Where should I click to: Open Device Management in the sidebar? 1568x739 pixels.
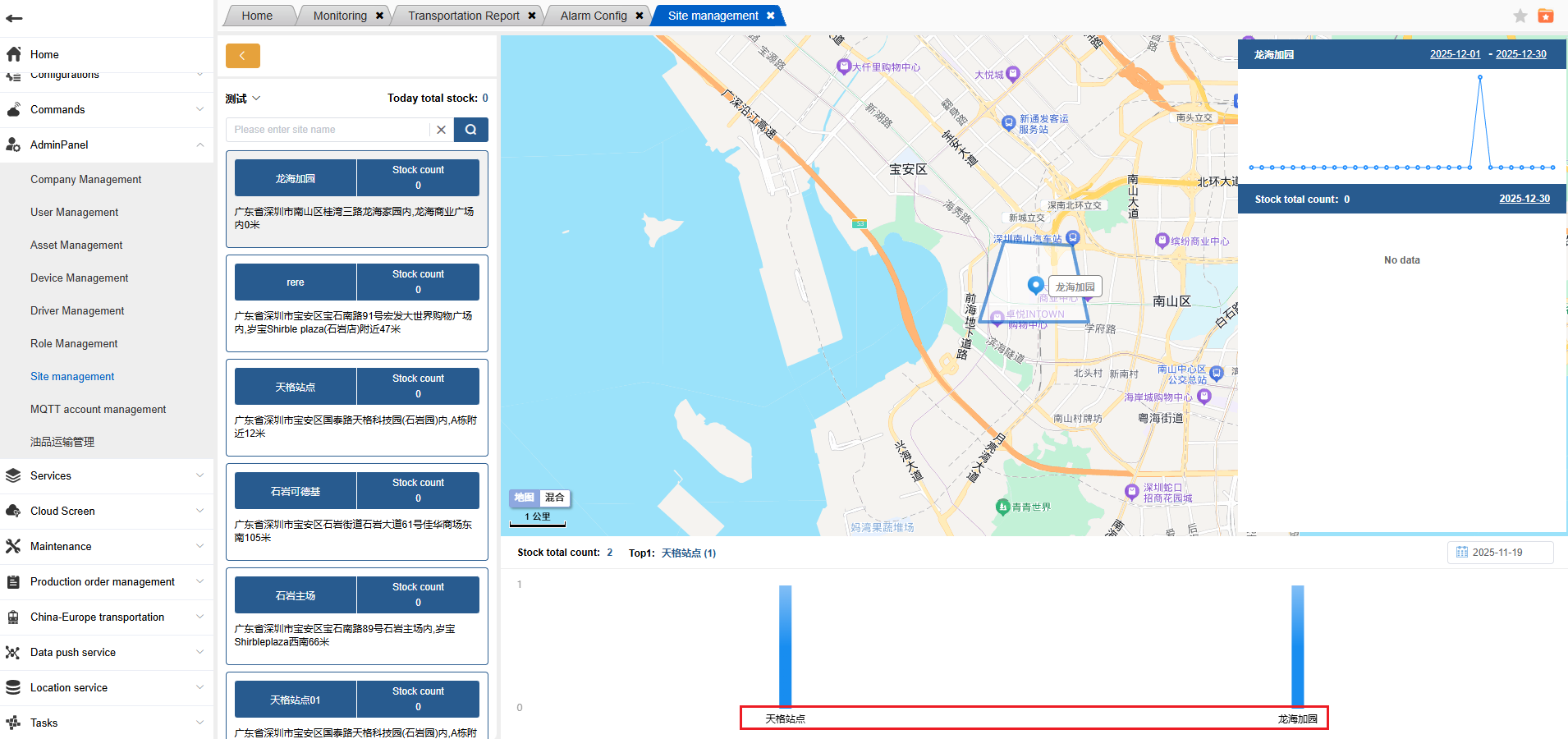(80, 278)
